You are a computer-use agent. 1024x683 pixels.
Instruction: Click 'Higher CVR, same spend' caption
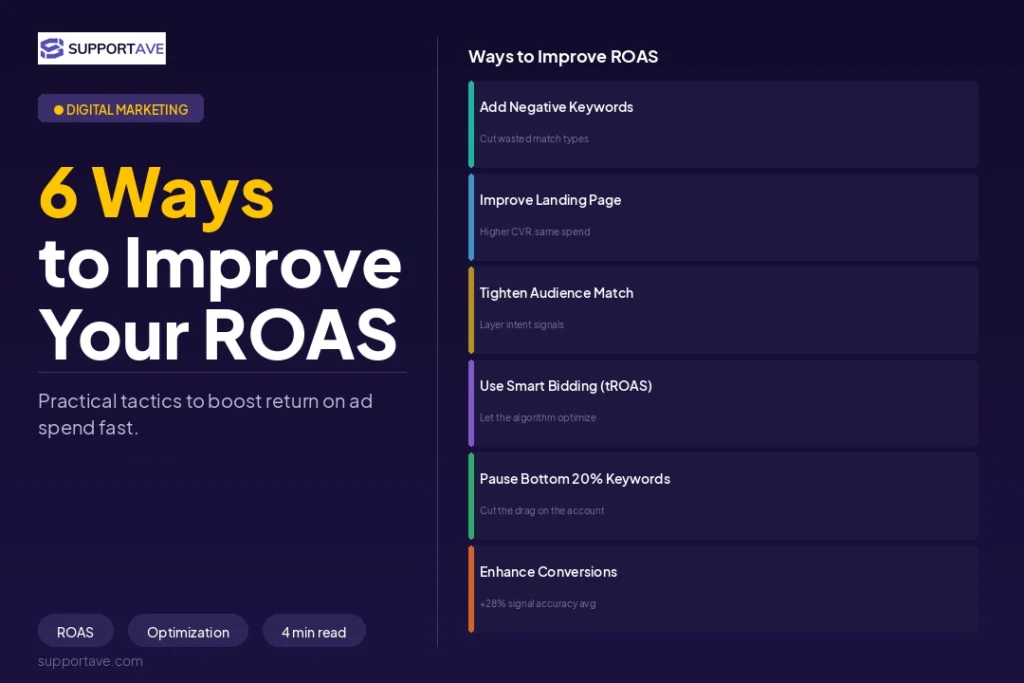535,232
